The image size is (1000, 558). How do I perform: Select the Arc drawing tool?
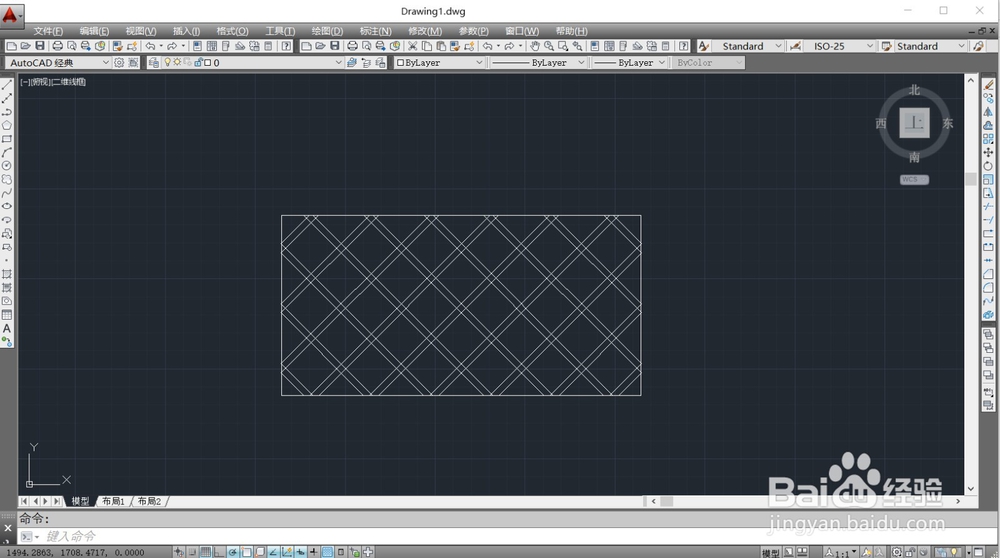pyautogui.click(x=7, y=152)
